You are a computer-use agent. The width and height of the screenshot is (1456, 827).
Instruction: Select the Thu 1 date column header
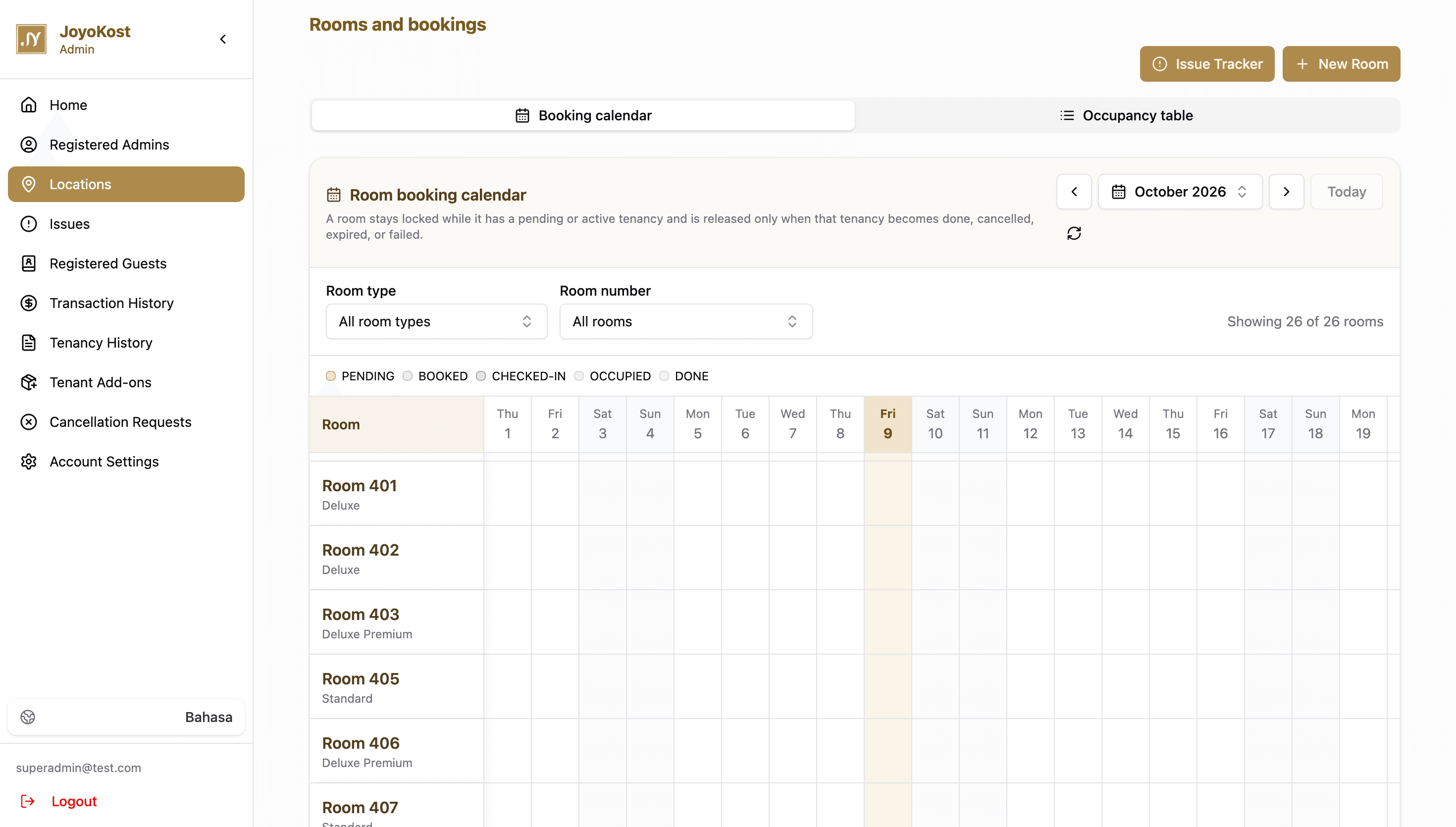point(507,424)
